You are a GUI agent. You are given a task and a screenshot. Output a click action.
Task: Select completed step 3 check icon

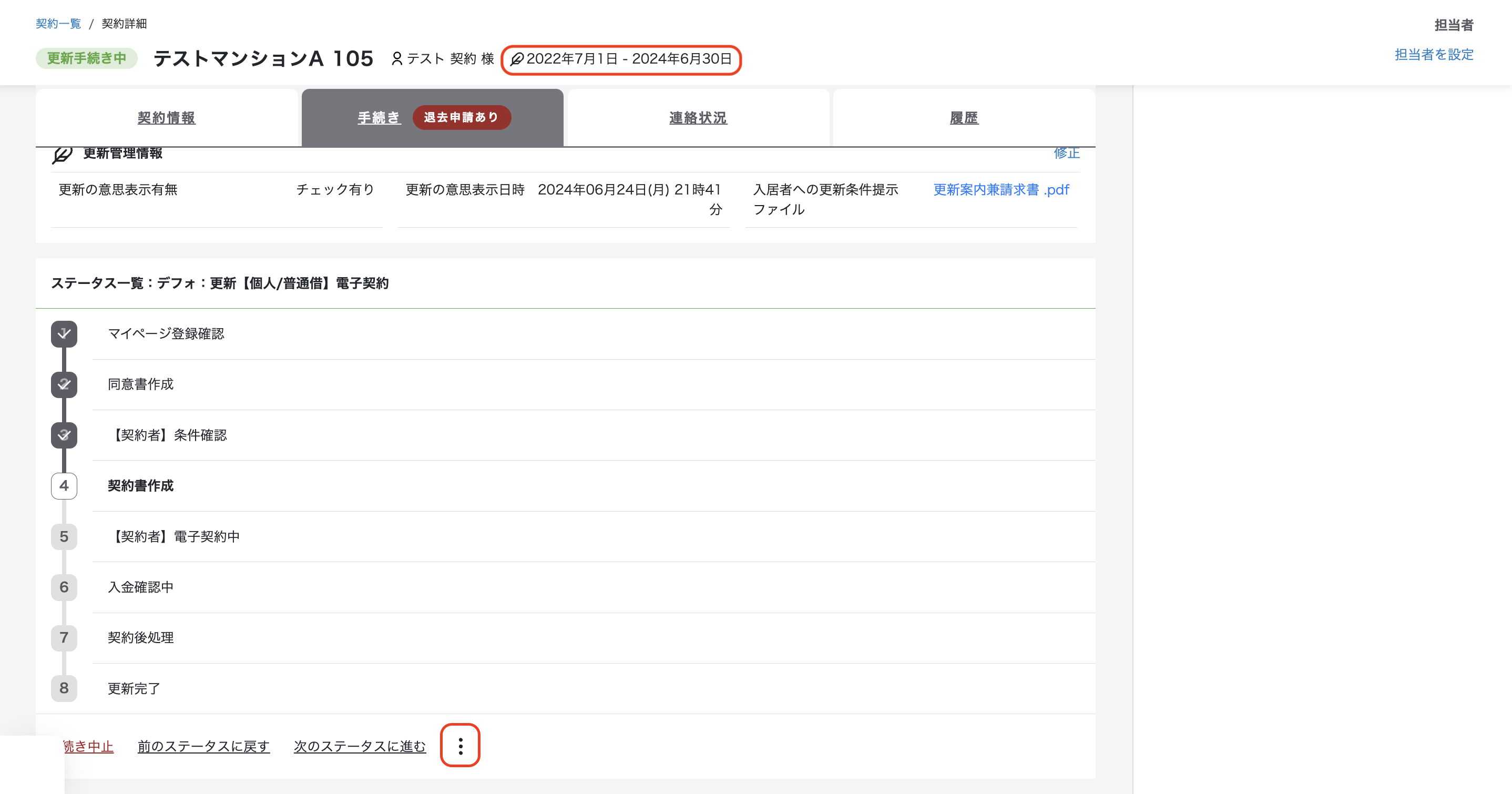[64, 435]
